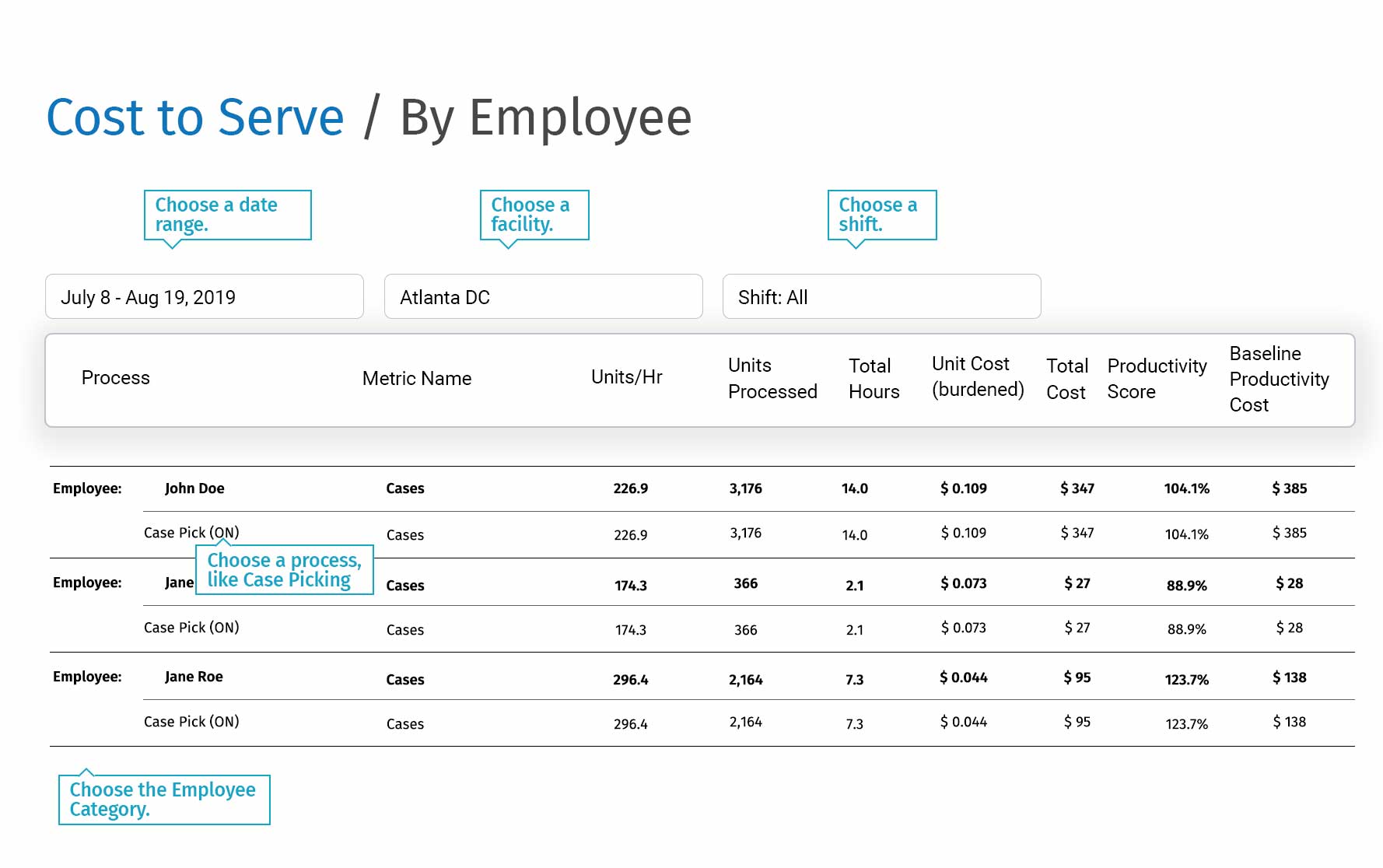Click the 'Choose a date range' tooltip
The image size is (1383, 868).
(x=227, y=215)
